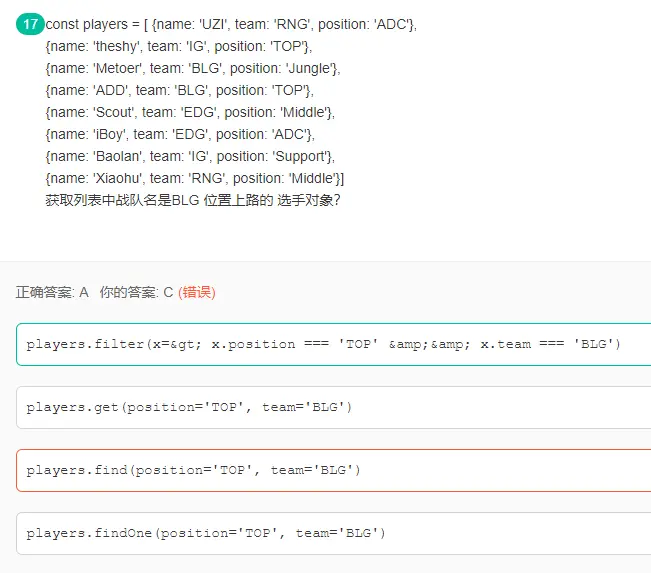This screenshot has height=573, width=651.
Task: Choose the players.findOne answer option
Action: point(333,534)
